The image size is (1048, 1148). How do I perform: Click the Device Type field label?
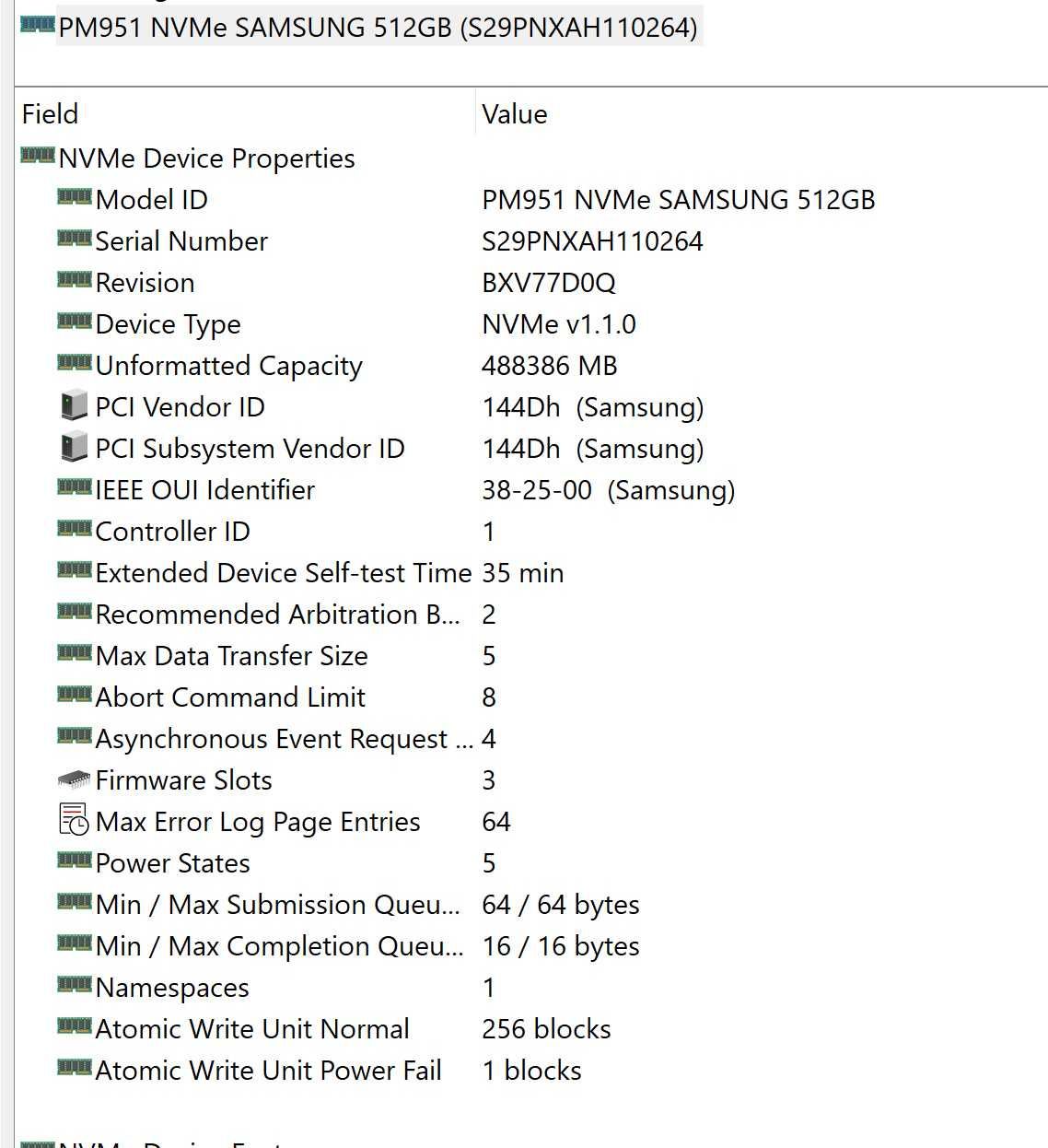pos(169,324)
